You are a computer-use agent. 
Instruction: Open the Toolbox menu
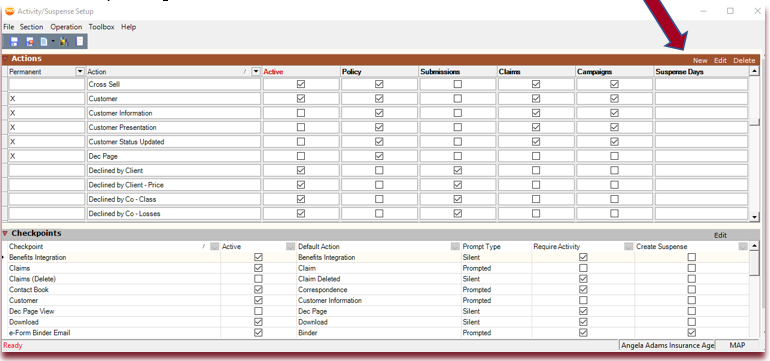coord(101,27)
